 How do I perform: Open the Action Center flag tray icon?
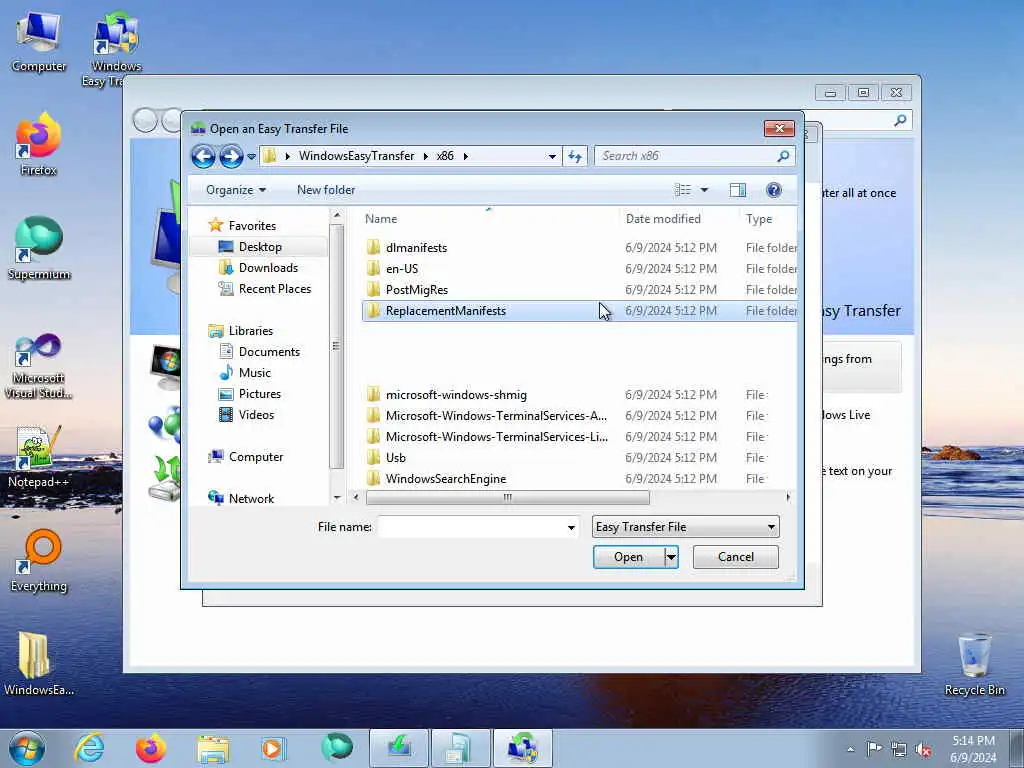874,749
